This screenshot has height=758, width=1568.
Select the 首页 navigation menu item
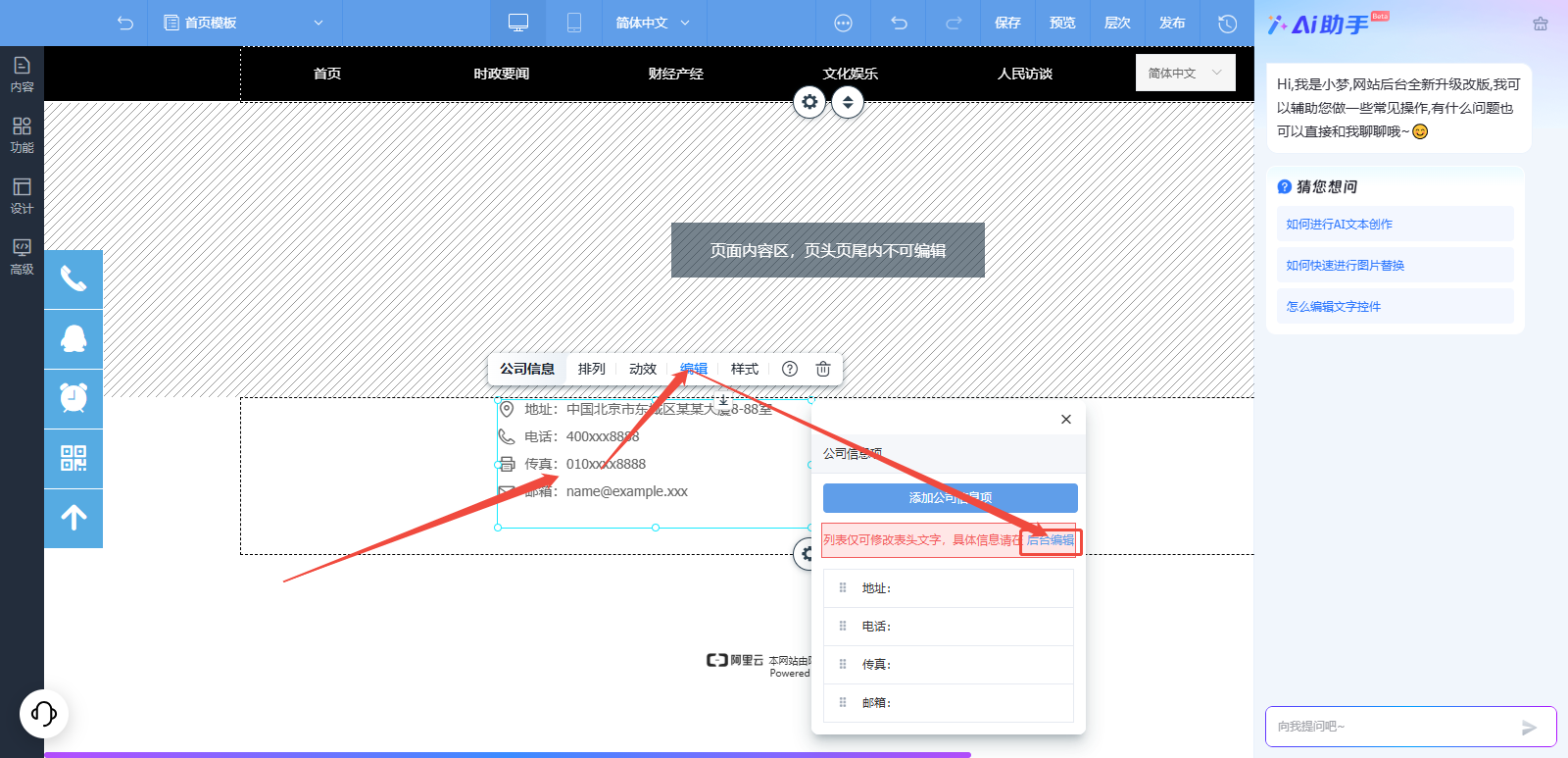[327, 74]
